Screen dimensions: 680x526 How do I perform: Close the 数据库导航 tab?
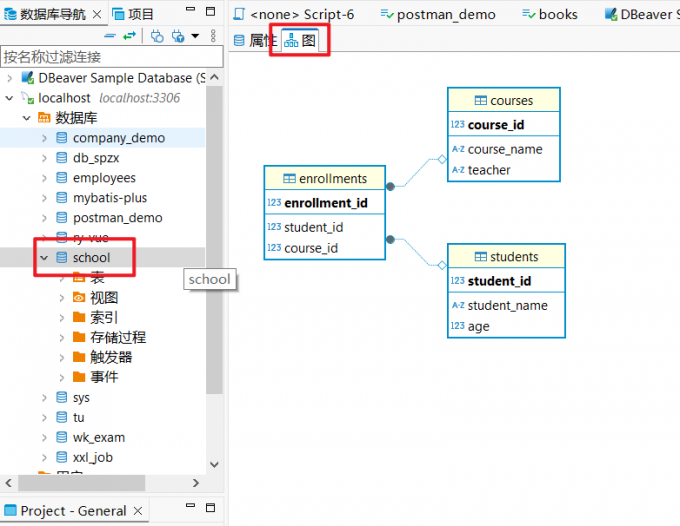point(97,14)
